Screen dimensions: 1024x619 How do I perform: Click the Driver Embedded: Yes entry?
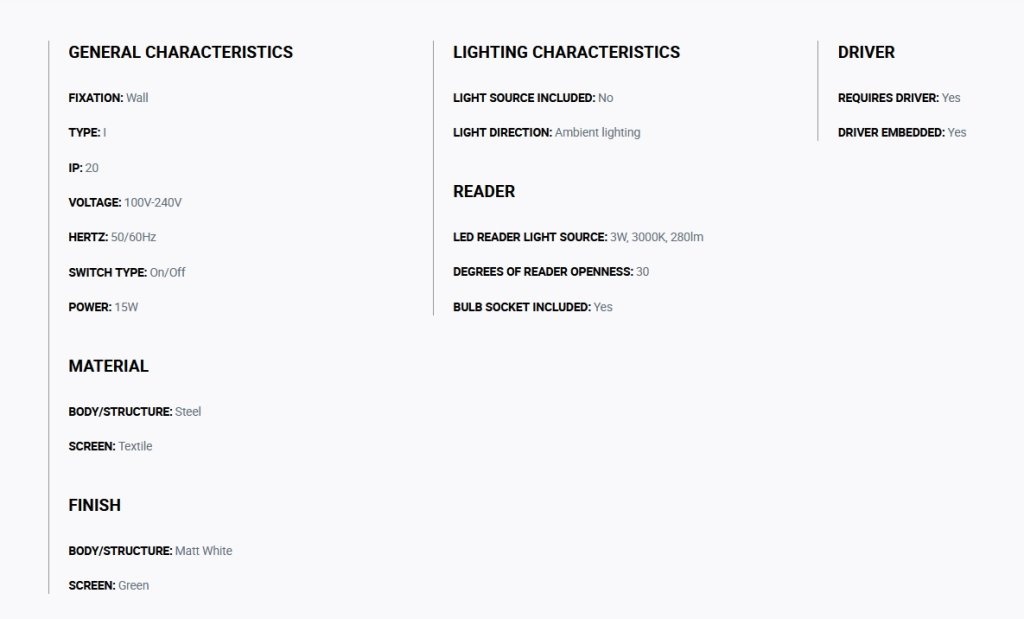point(902,133)
